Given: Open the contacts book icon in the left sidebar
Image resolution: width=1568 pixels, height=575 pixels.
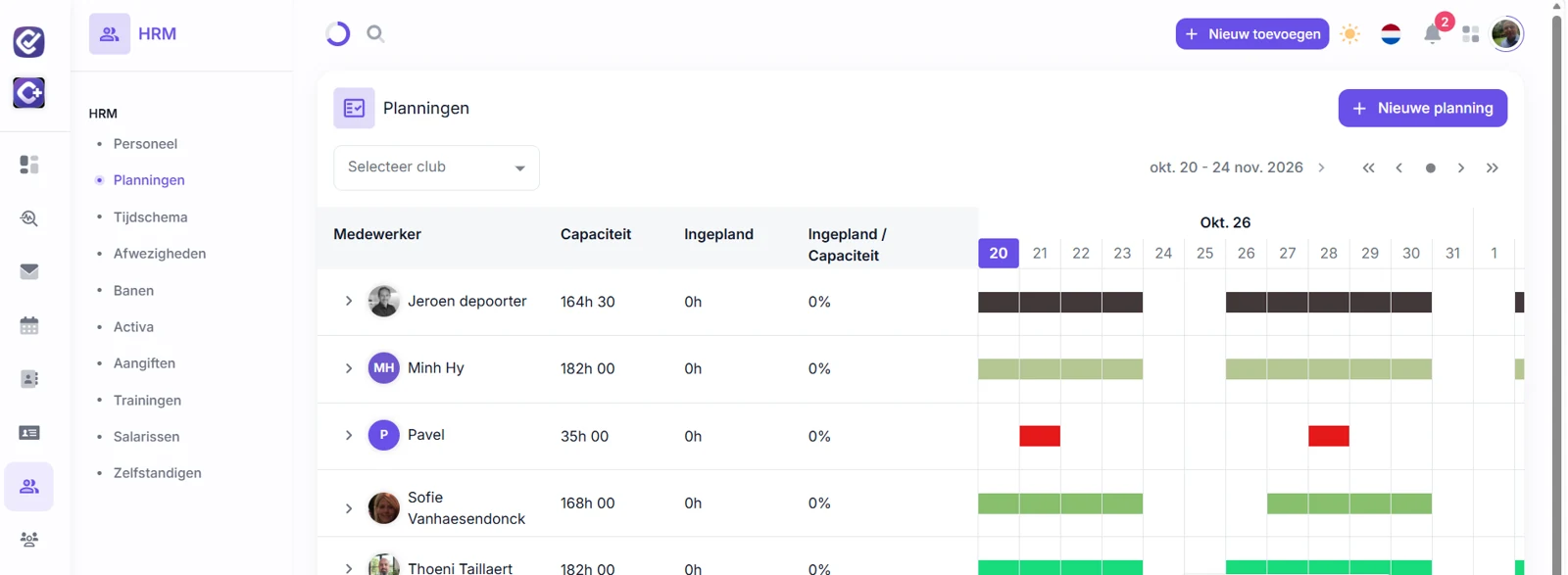Looking at the screenshot, I should point(29,379).
